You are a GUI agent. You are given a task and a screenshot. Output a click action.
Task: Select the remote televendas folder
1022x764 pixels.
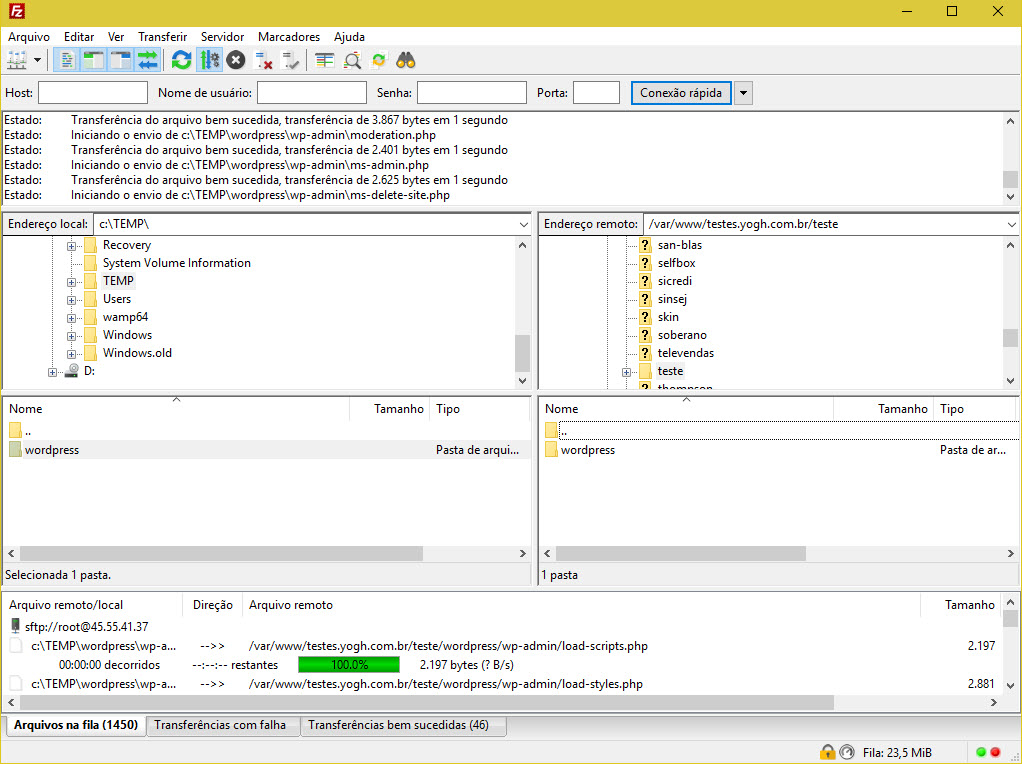(x=686, y=353)
